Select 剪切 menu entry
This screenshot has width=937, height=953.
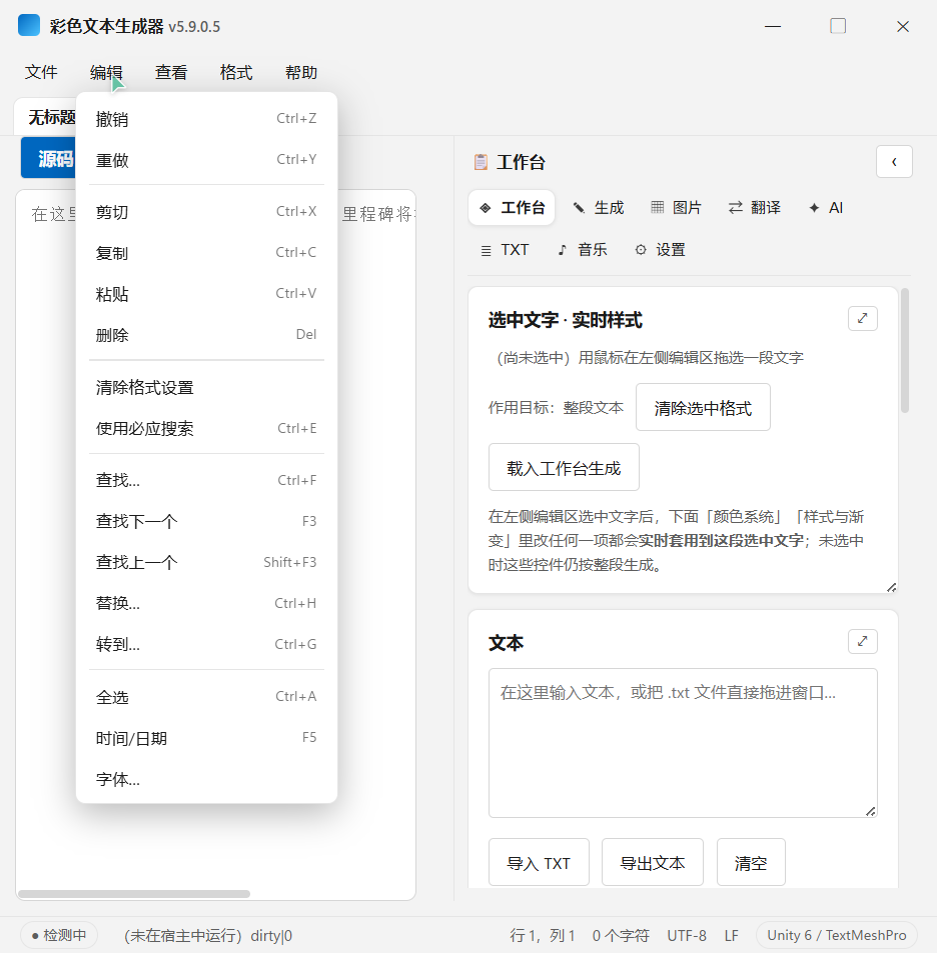tap(207, 212)
